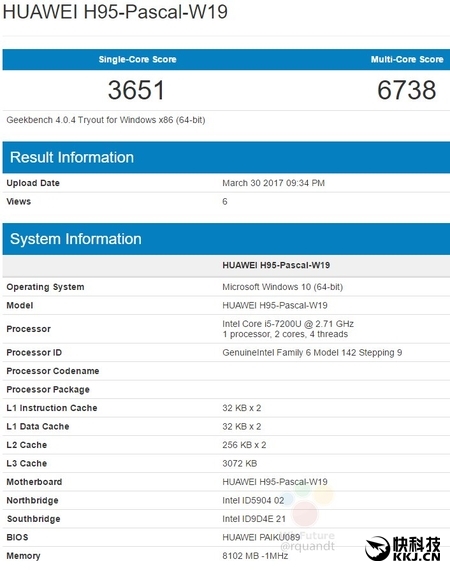The width and height of the screenshot is (450, 571).
Task: Select the Southbridge label
Action: [x=33, y=519]
